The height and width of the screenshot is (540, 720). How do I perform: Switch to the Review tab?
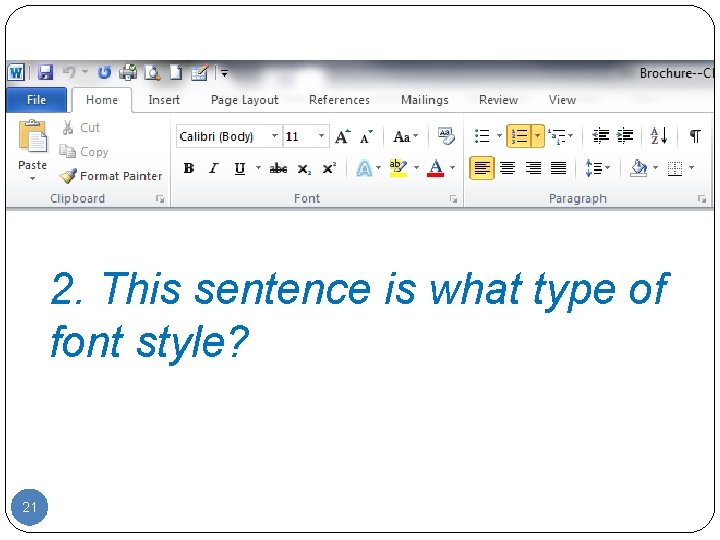pos(498,100)
